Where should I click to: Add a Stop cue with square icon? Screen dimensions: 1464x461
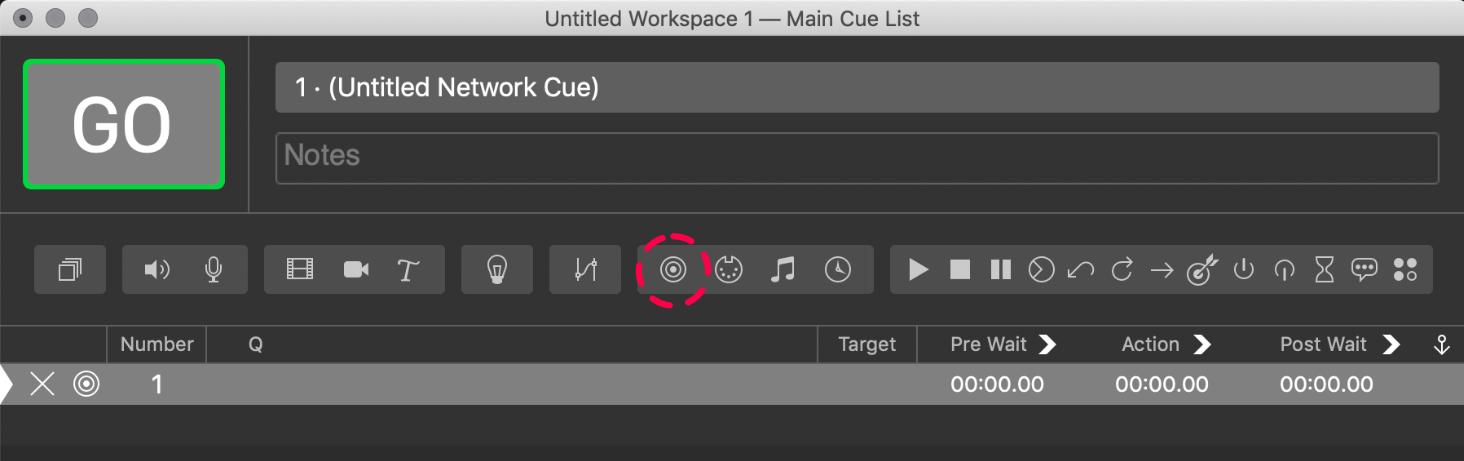tap(960, 270)
